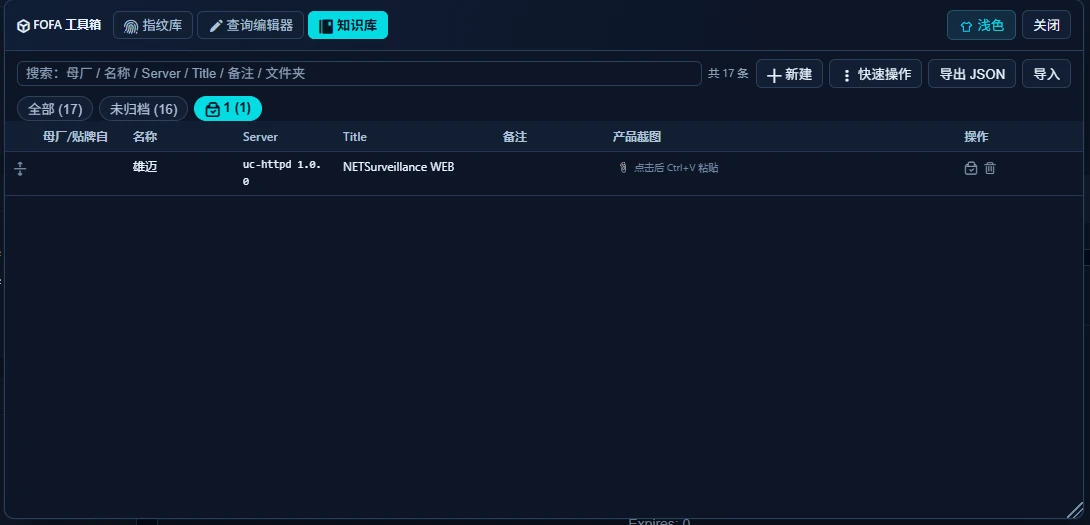Click the archive-folder icon in 雄迈 row
Image resolution: width=1090 pixels, height=525 pixels.
click(x=970, y=168)
